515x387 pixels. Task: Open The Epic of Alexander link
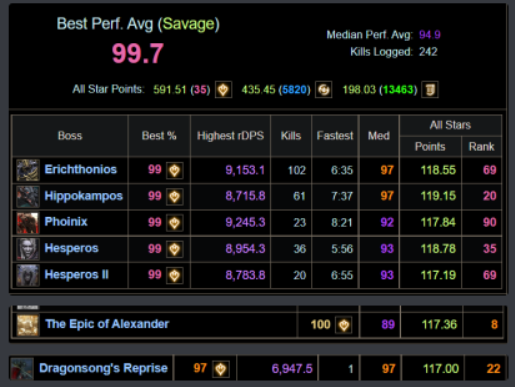pos(107,324)
